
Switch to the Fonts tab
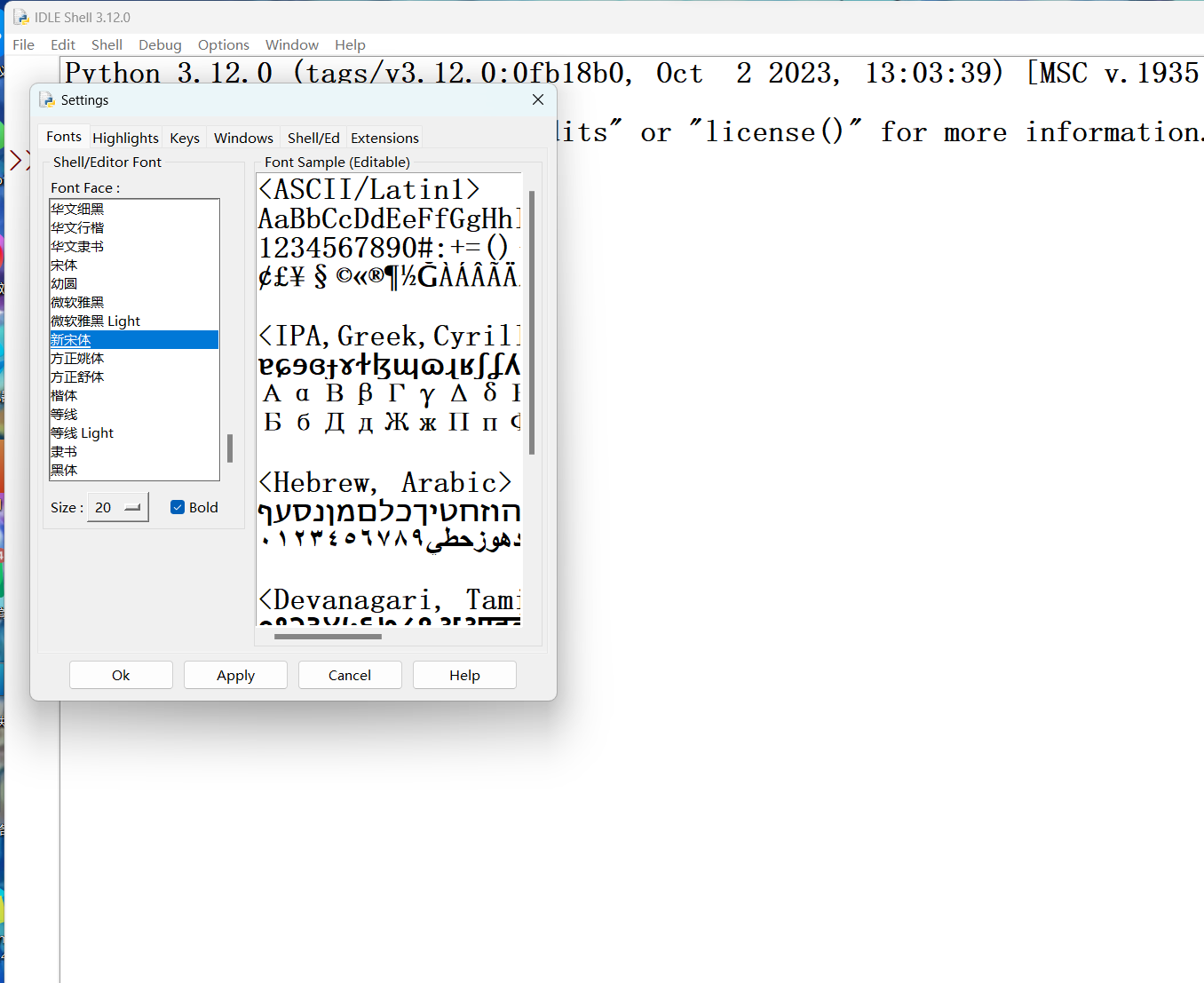(x=64, y=136)
